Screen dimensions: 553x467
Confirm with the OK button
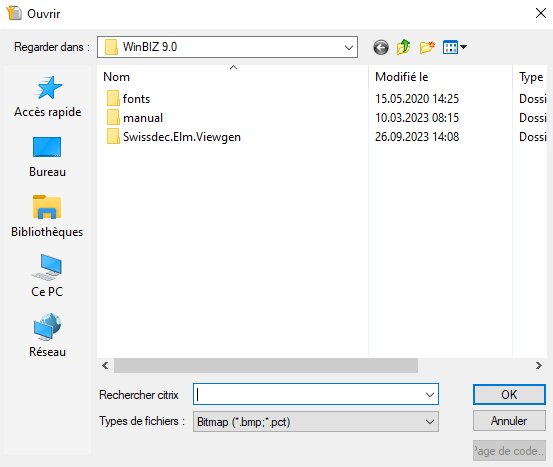click(x=509, y=394)
